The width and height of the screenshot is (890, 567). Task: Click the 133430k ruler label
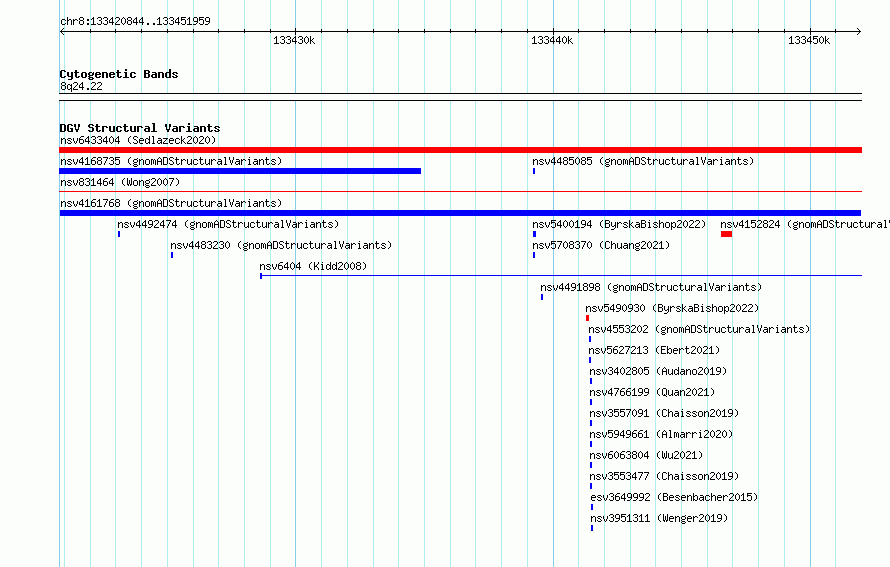[x=294, y=40]
